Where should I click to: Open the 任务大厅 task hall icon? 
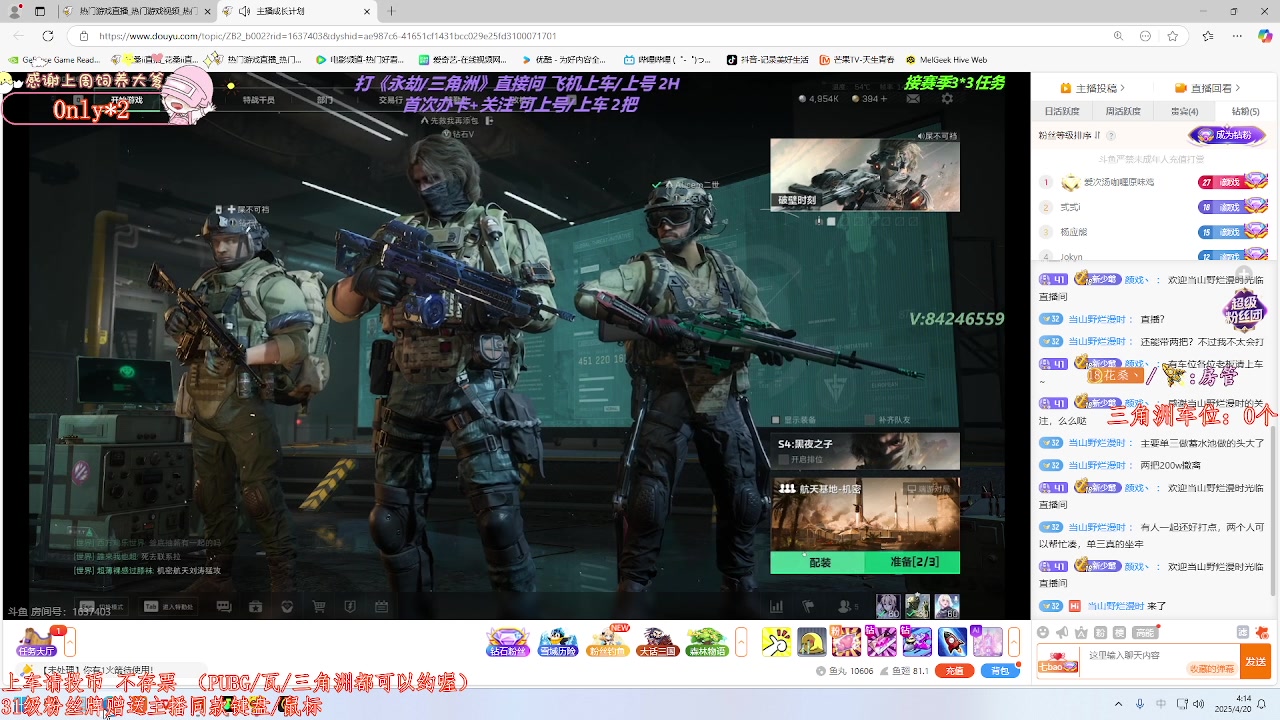point(37,641)
